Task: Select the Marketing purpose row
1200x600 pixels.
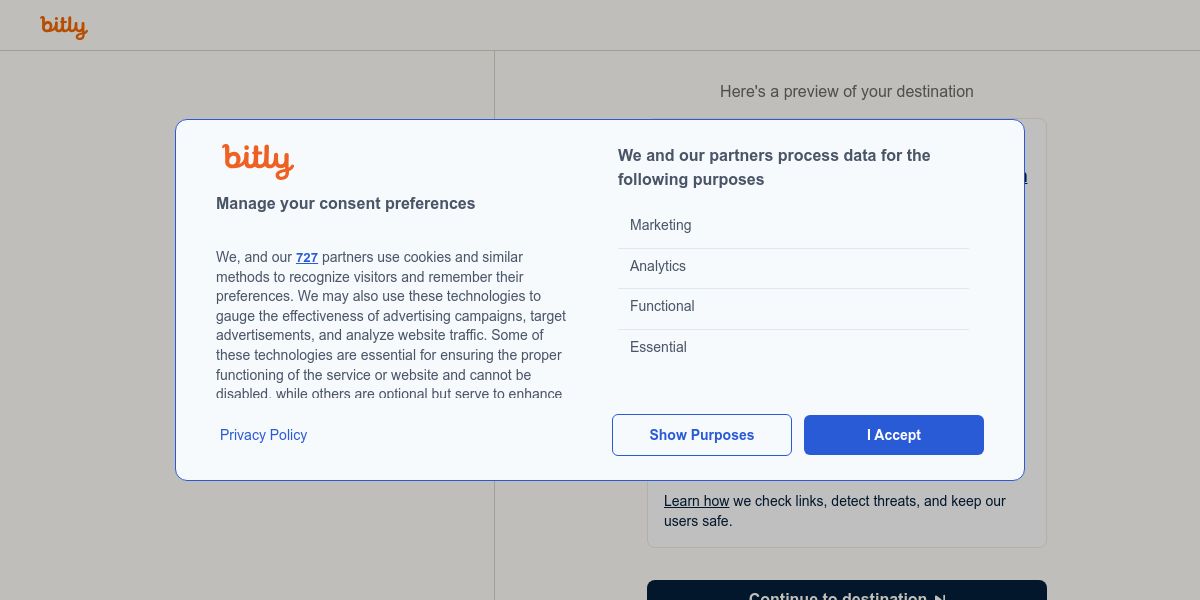Action: tap(793, 226)
